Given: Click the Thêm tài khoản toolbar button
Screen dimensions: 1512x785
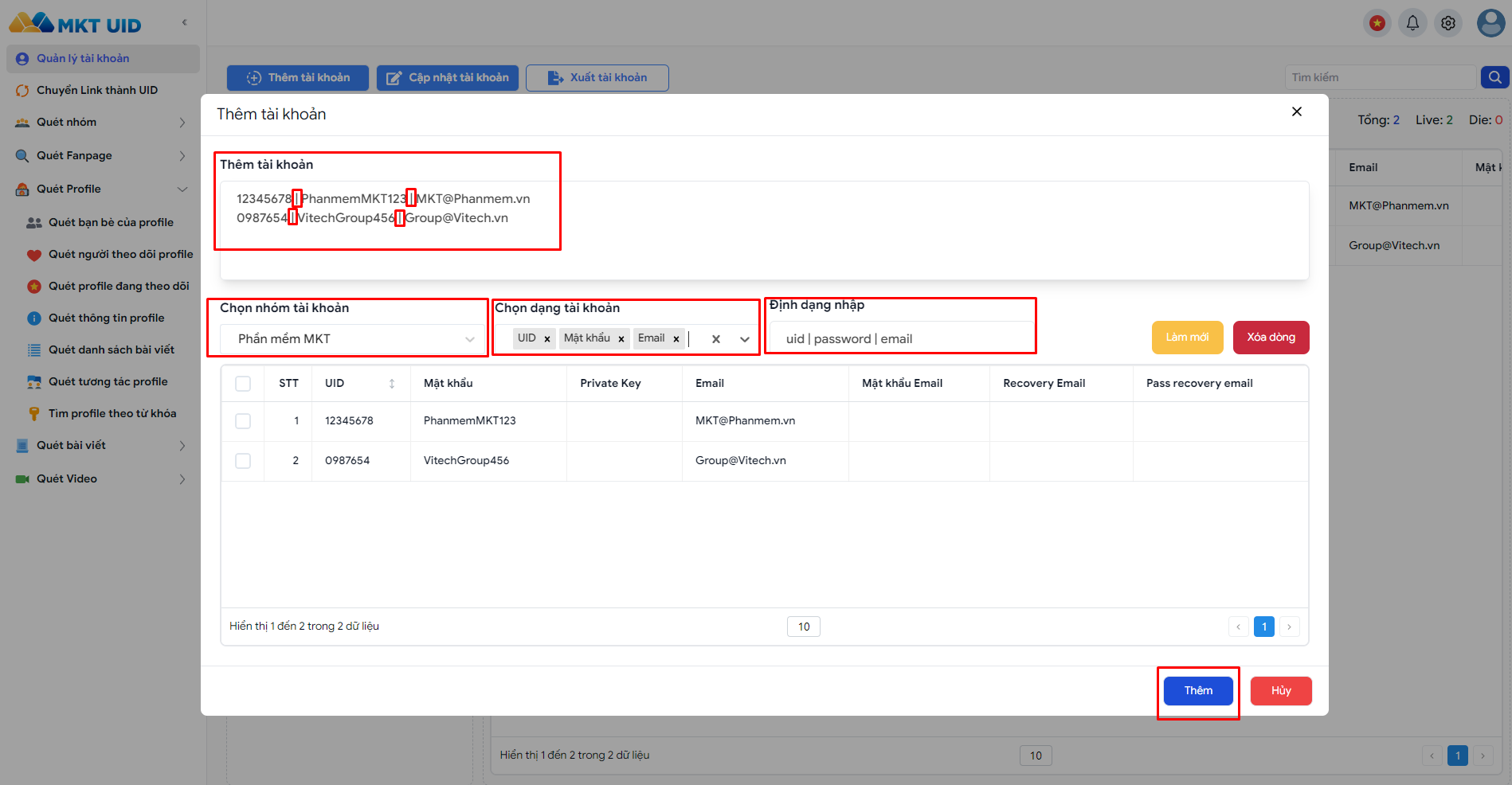Looking at the screenshot, I should [298, 78].
